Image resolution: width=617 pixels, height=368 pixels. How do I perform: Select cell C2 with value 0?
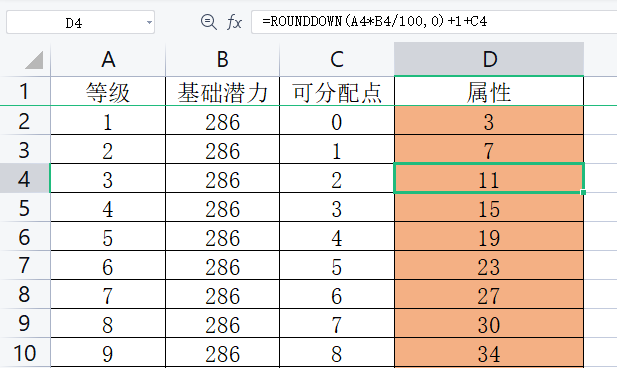[337, 120]
